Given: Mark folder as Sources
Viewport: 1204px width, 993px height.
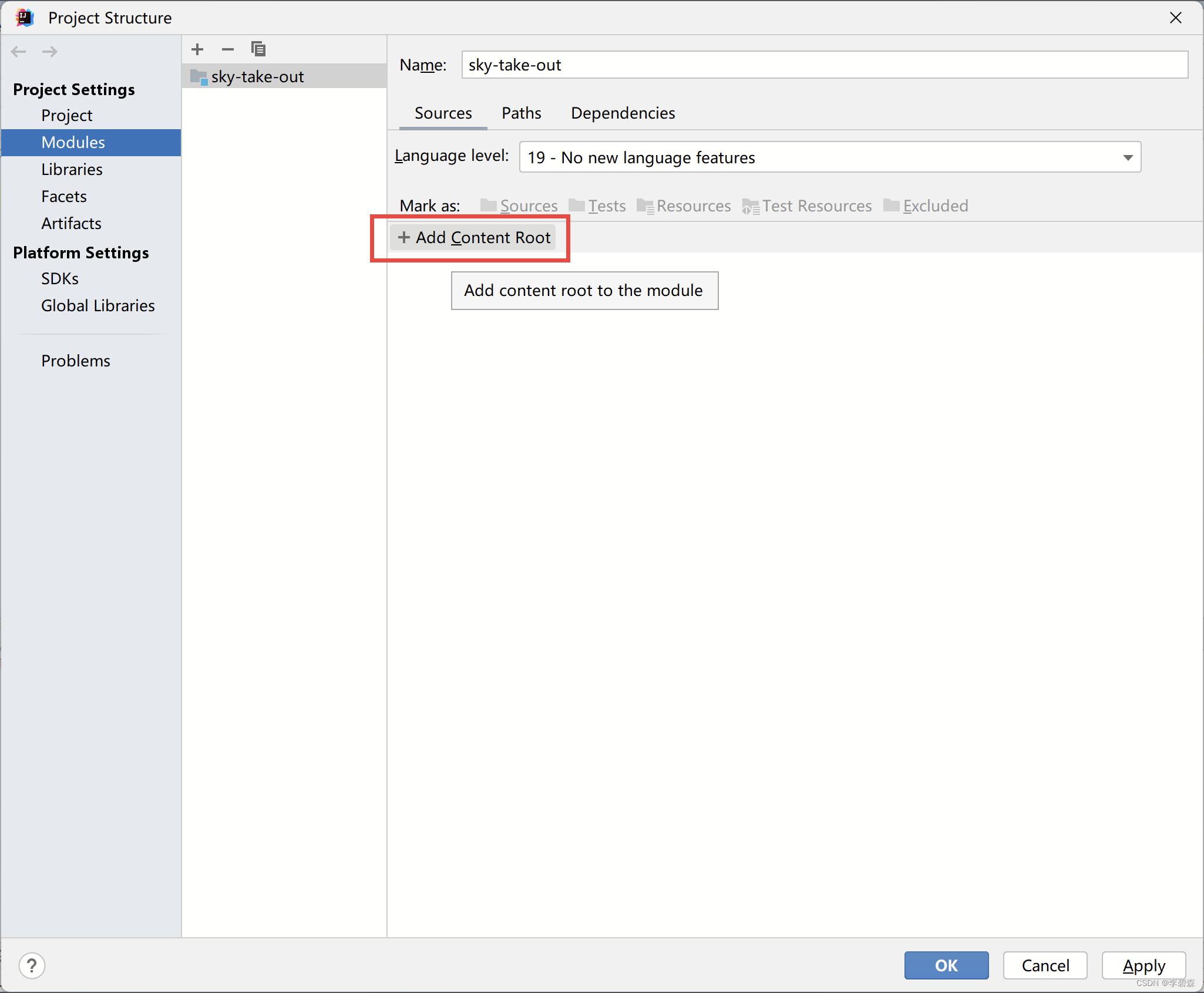Looking at the screenshot, I should (528, 206).
